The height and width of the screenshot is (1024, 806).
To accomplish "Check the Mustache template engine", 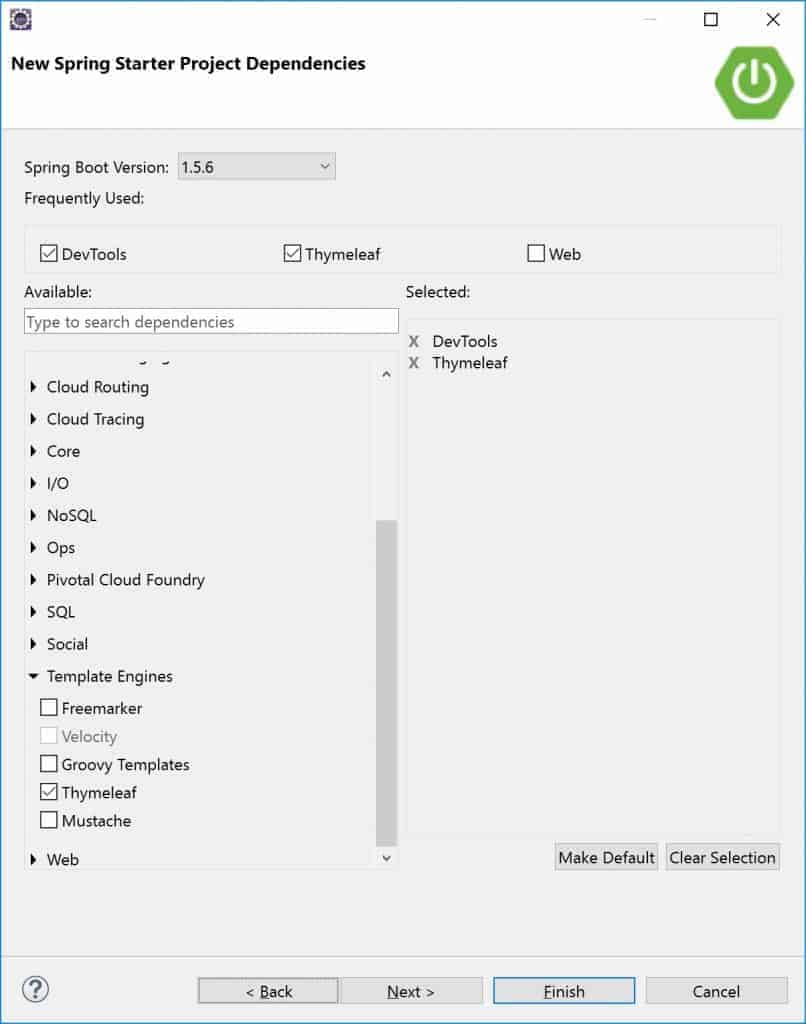I will click(48, 820).
